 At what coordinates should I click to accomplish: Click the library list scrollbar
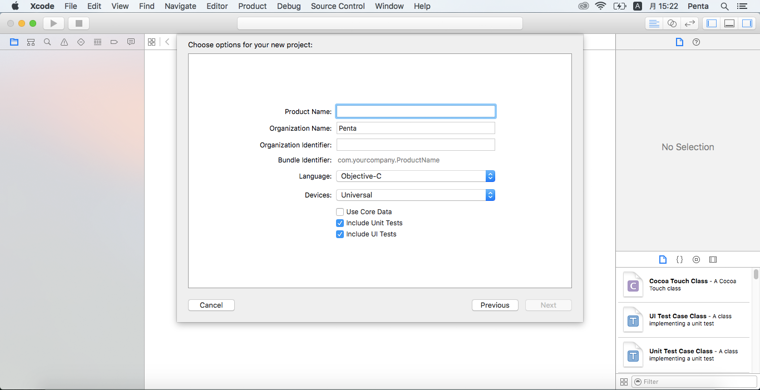756,274
